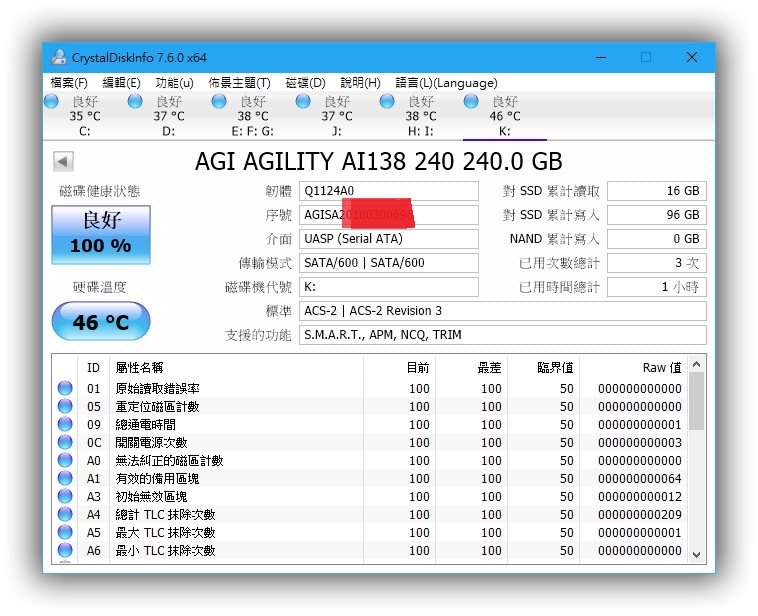Click raw value 000000000209
Screen dimensions: 758x616
[x=640, y=514]
